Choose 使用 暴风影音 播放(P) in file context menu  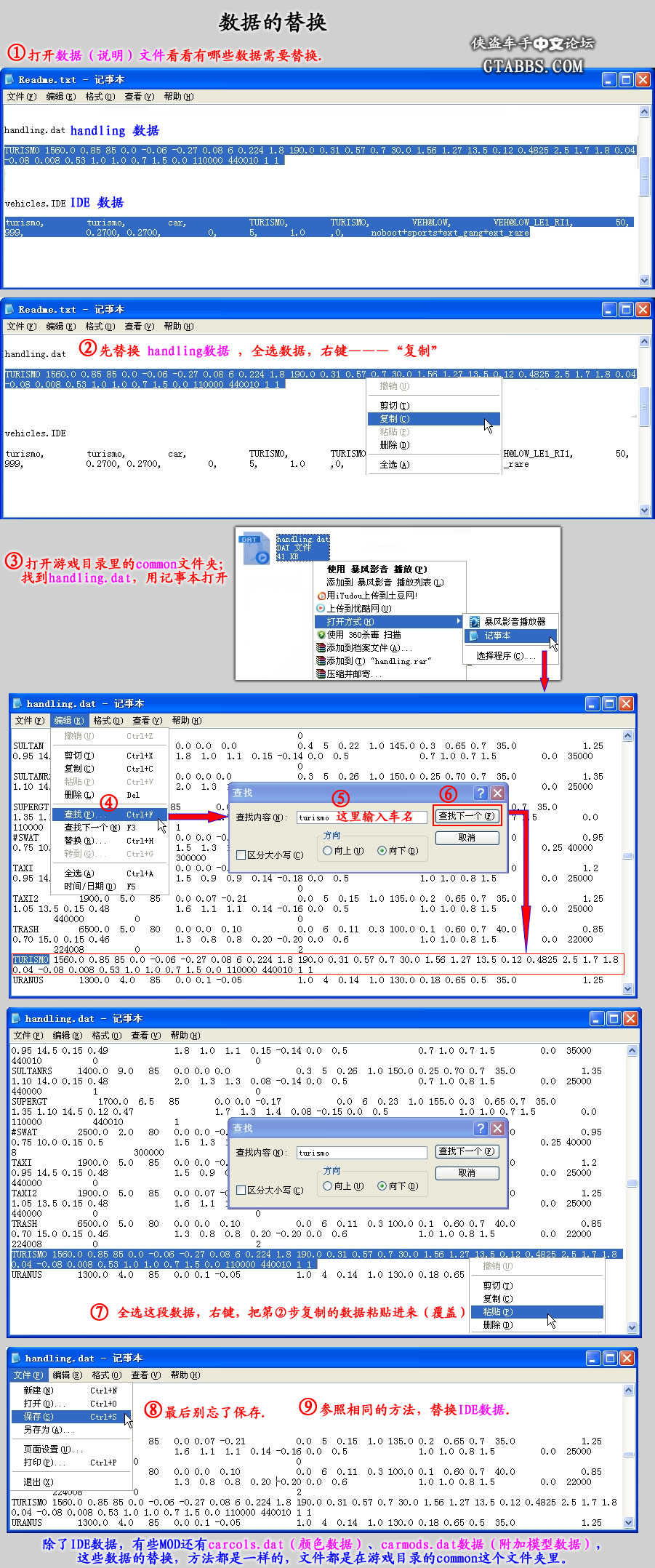(389, 569)
